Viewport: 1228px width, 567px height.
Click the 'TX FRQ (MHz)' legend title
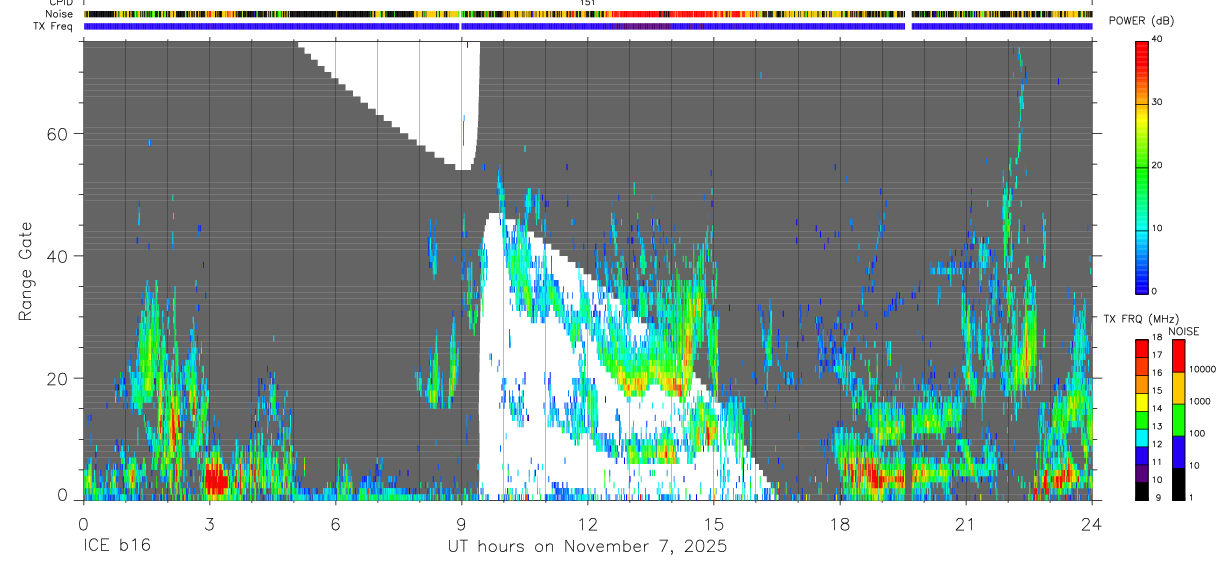[1141, 318]
